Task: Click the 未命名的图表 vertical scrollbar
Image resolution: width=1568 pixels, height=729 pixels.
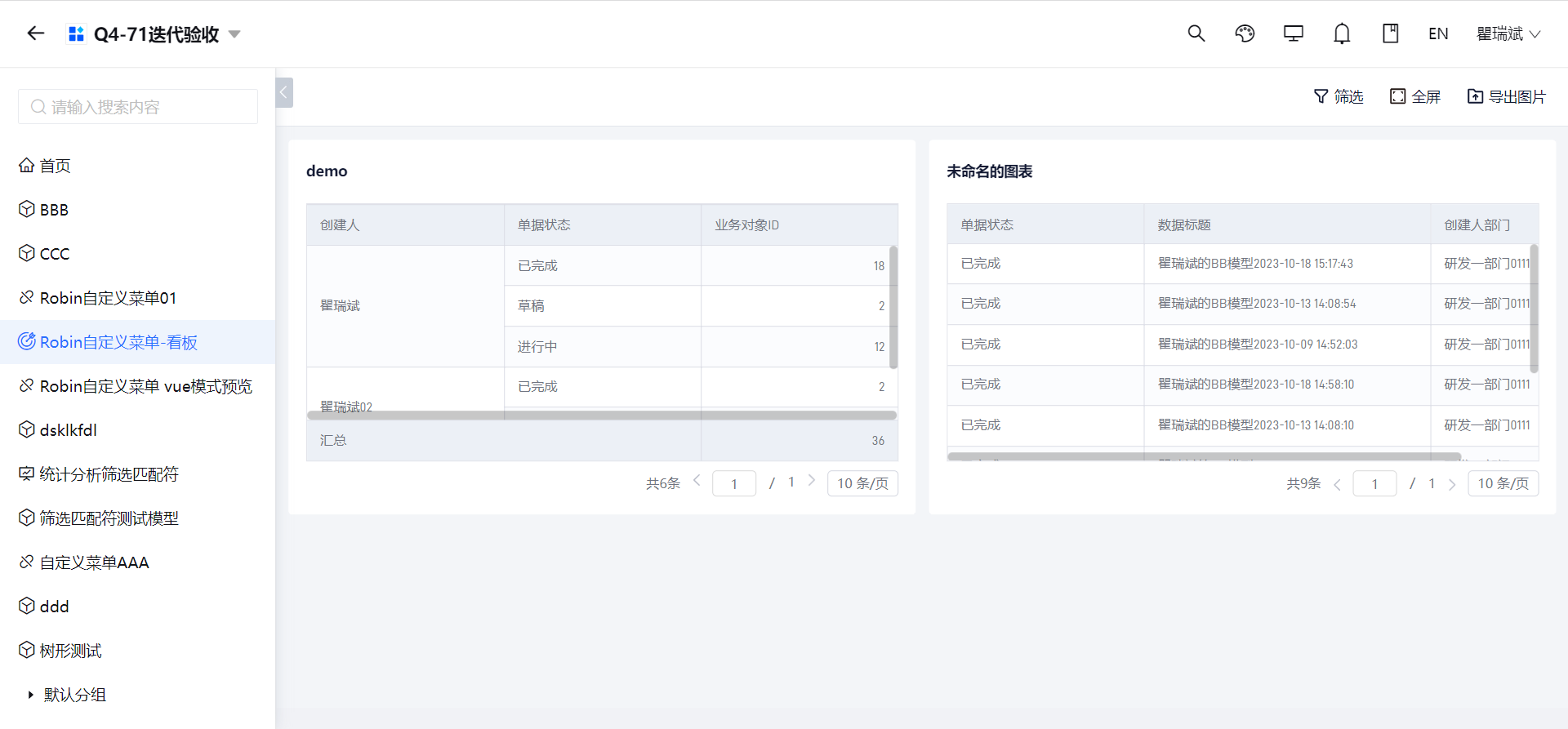Action: 1535,309
